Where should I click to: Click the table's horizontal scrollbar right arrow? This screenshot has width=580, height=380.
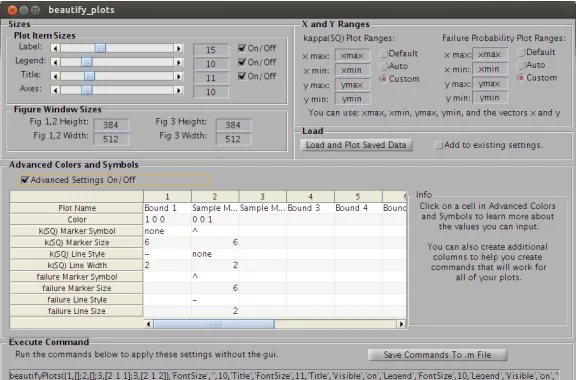401,324
